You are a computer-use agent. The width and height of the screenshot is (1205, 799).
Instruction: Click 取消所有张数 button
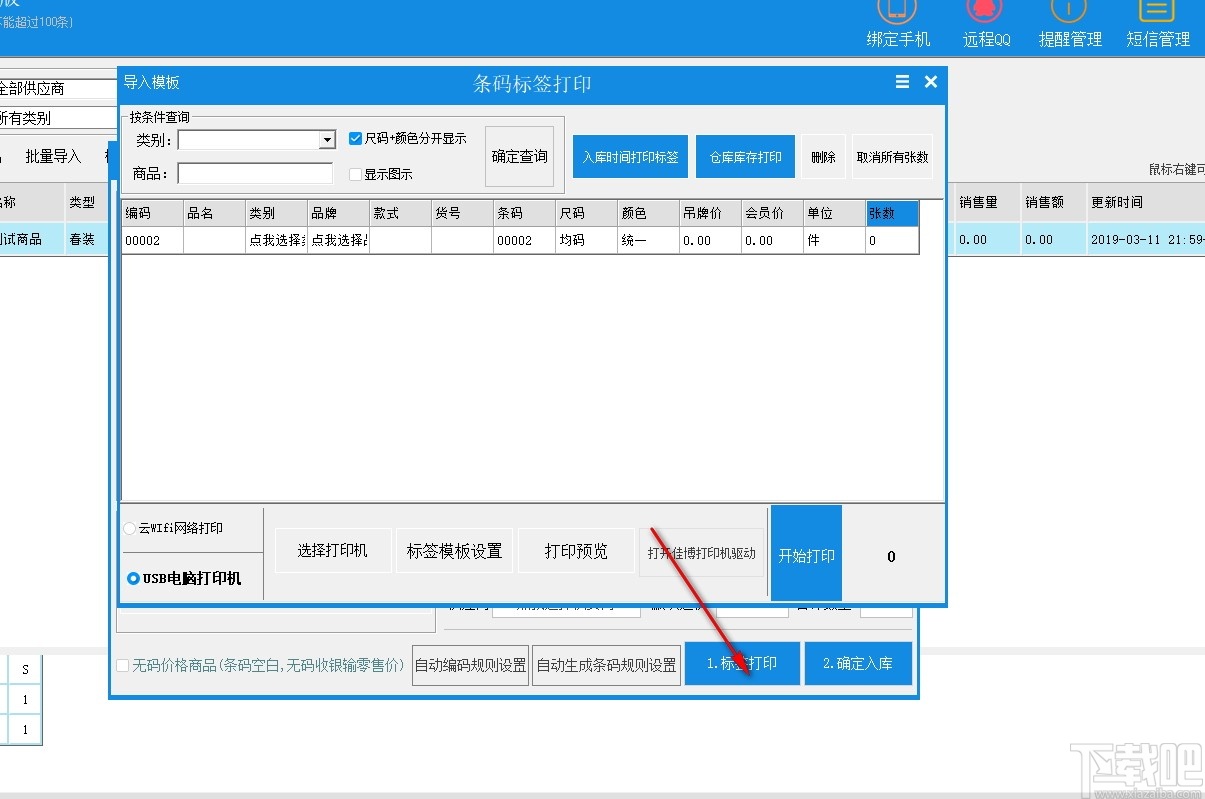892,156
